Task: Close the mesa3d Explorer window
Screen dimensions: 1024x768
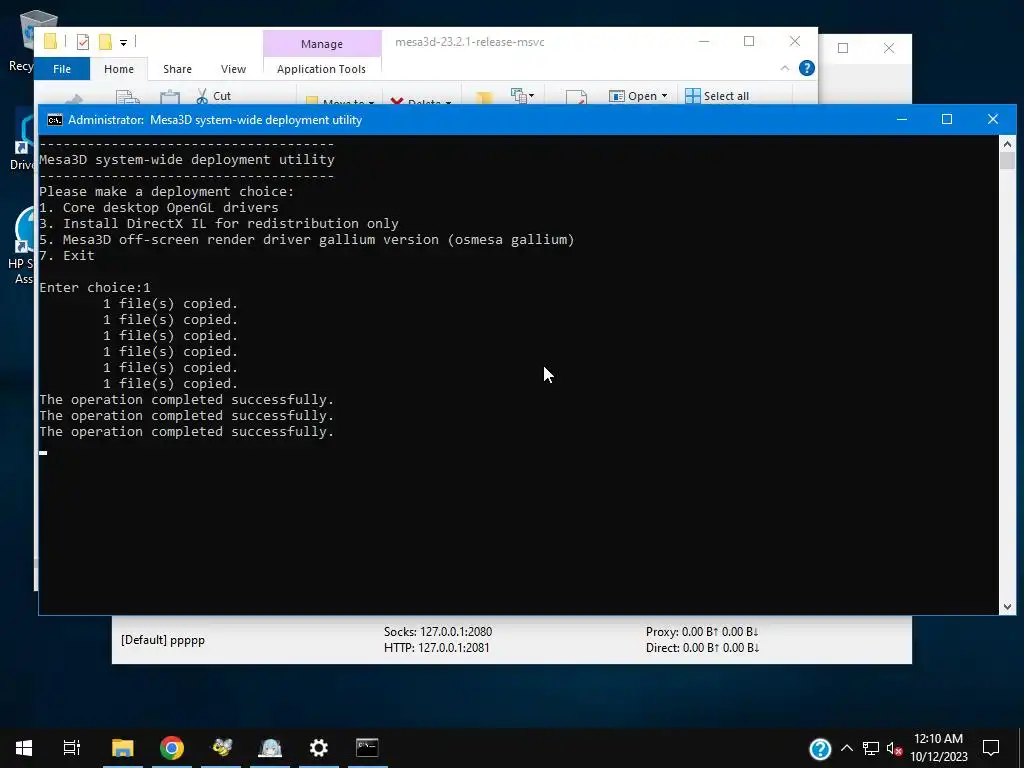Action: pyautogui.click(x=795, y=42)
